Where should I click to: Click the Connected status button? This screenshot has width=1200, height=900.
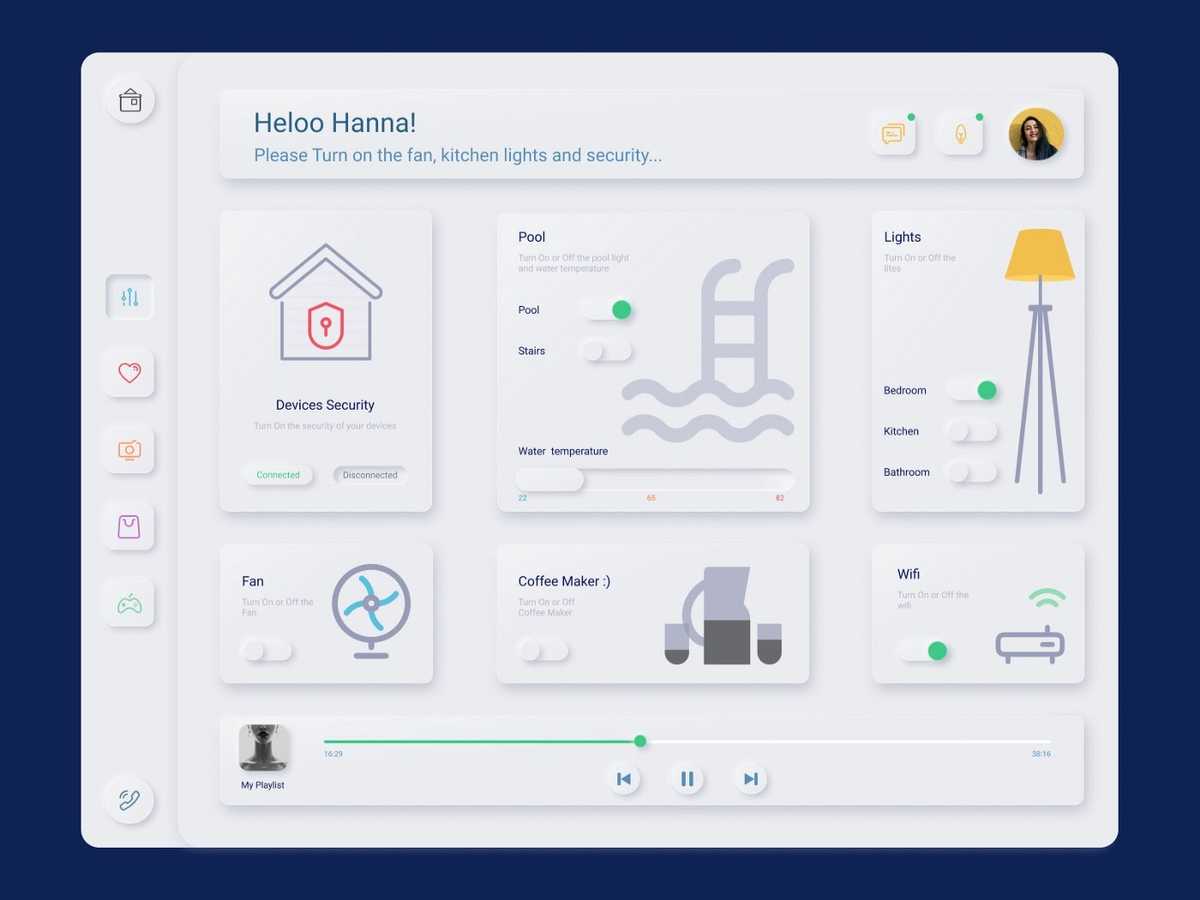click(x=279, y=474)
